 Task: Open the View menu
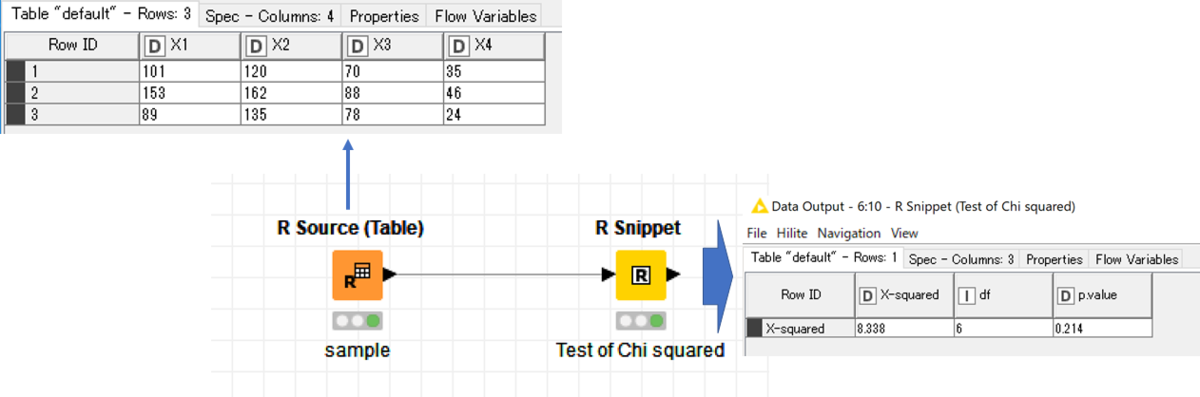pyautogui.click(x=904, y=233)
